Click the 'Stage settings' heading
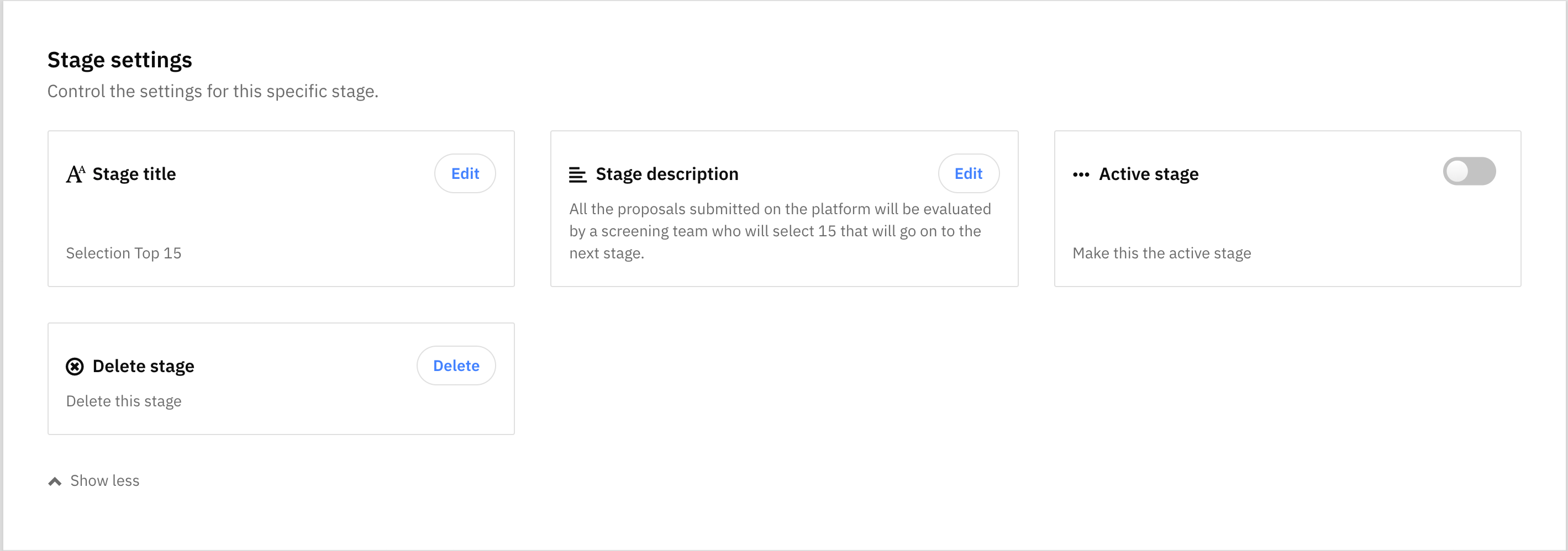This screenshot has width=1568, height=551. point(120,60)
